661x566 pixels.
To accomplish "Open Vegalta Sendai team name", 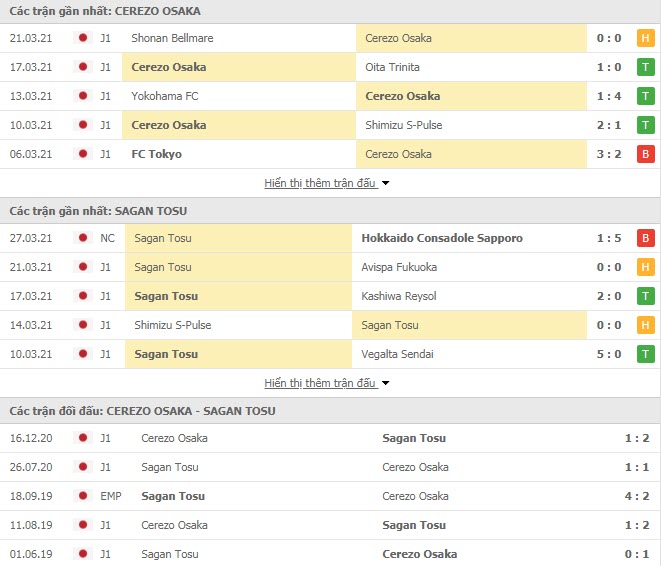I will click(397, 354).
